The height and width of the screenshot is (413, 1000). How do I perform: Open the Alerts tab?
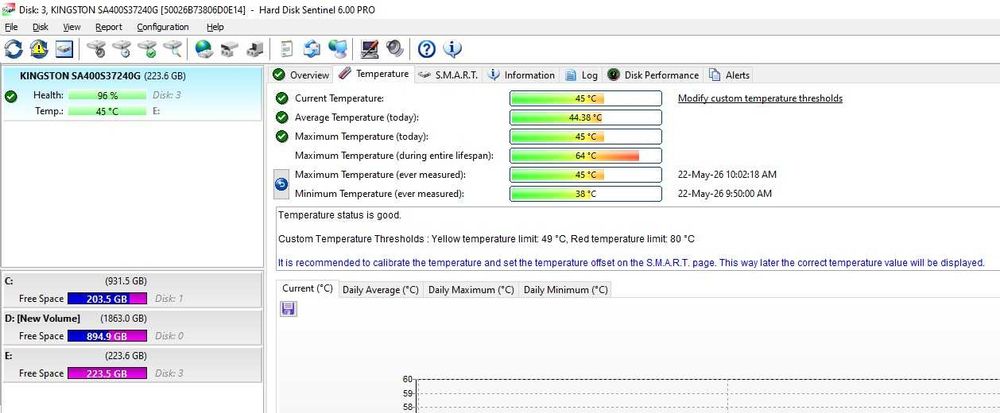point(729,75)
